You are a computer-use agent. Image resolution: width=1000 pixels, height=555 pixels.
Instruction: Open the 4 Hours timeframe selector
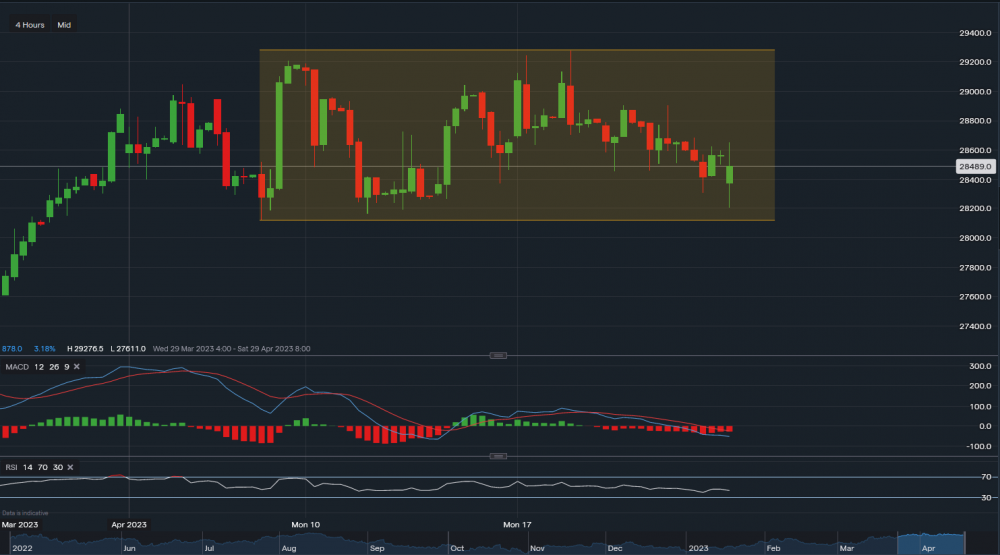pos(30,24)
